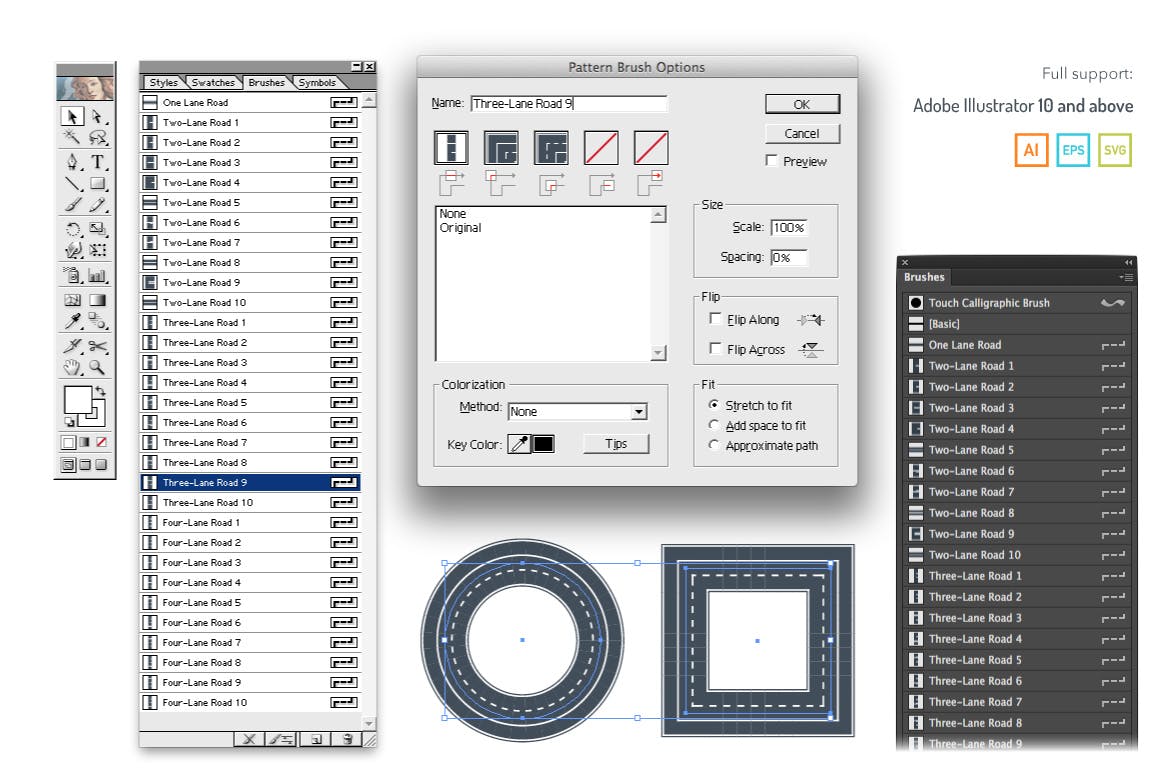Switch to the Swatches tab

(x=214, y=83)
